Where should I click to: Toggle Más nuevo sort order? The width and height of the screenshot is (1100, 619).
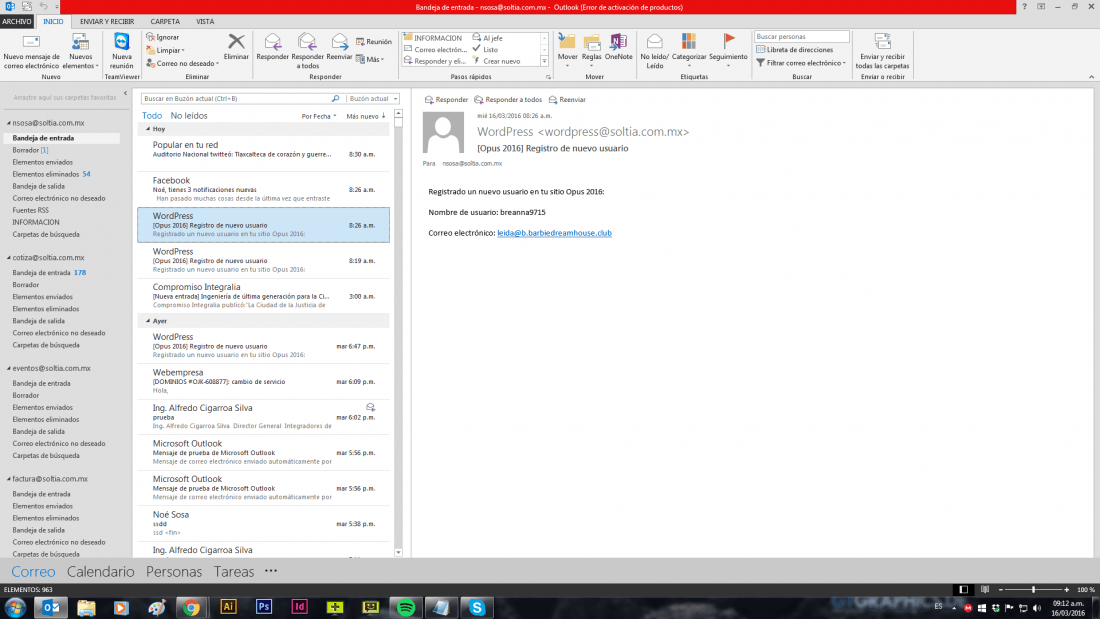[x=365, y=117]
